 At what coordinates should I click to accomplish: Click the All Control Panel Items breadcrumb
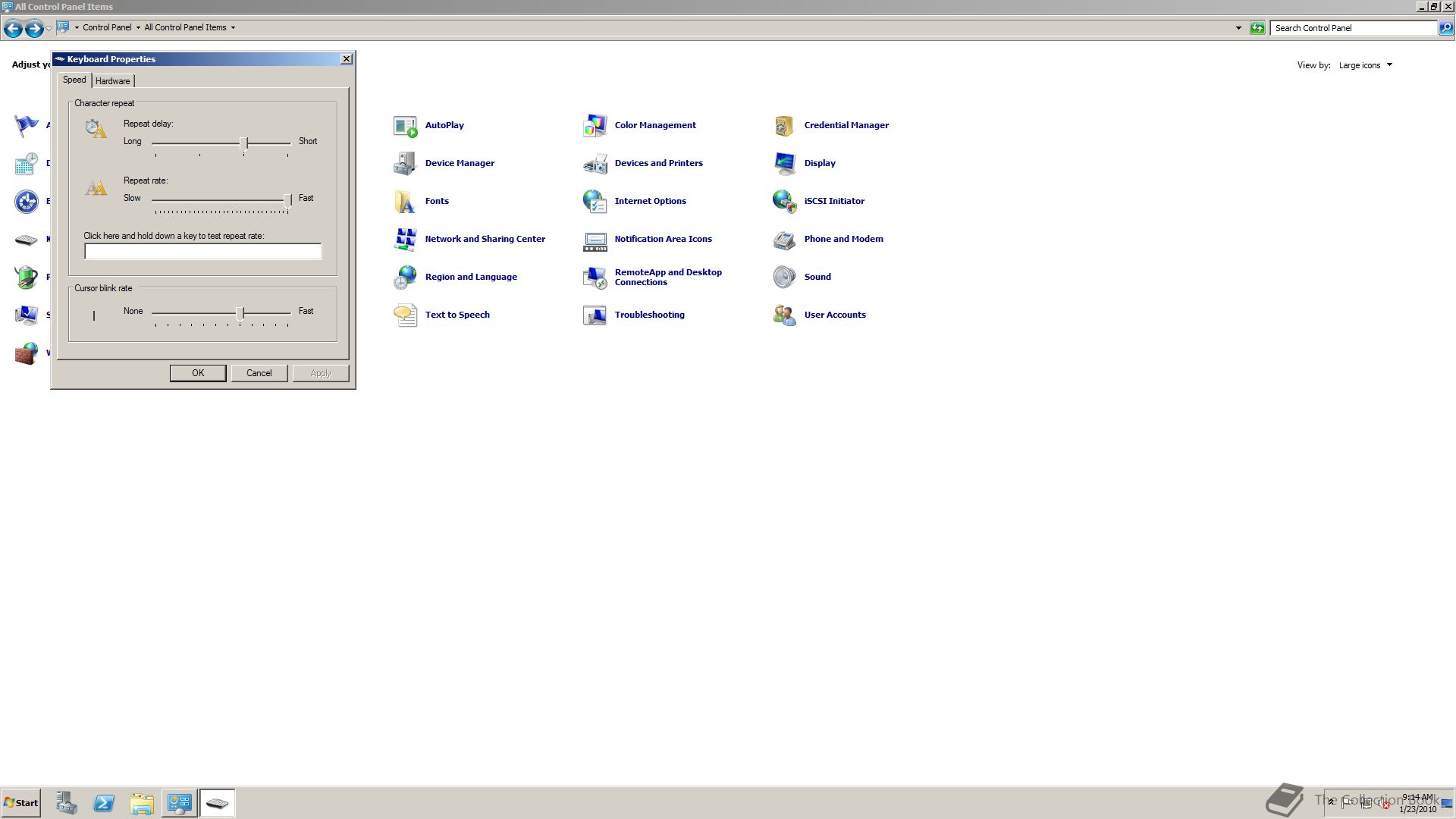point(185,28)
